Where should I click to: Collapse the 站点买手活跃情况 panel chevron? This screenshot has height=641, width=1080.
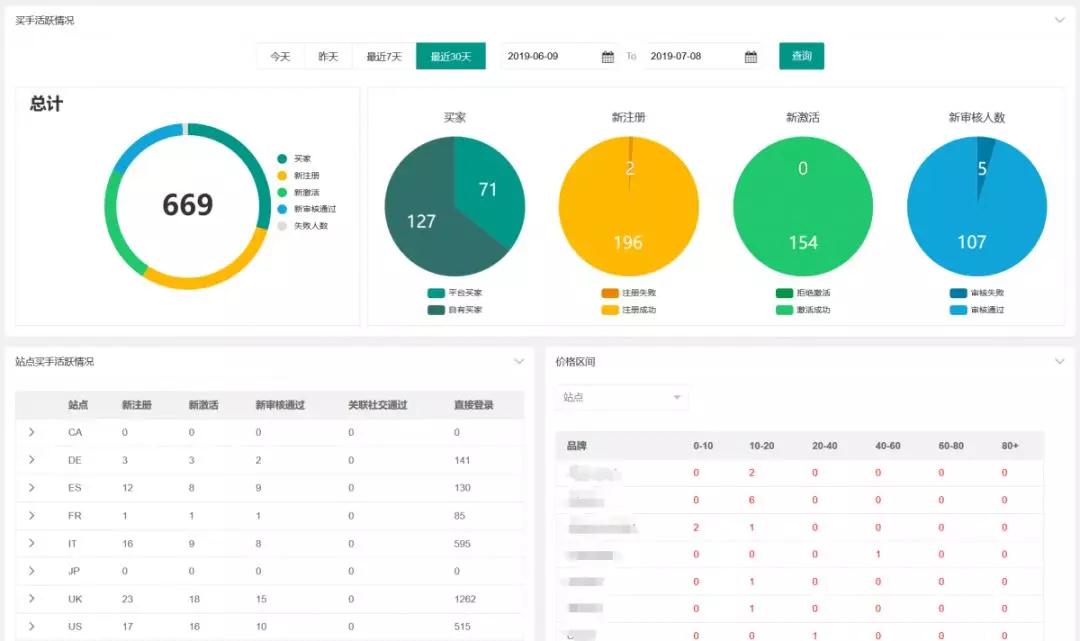[x=519, y=361]
